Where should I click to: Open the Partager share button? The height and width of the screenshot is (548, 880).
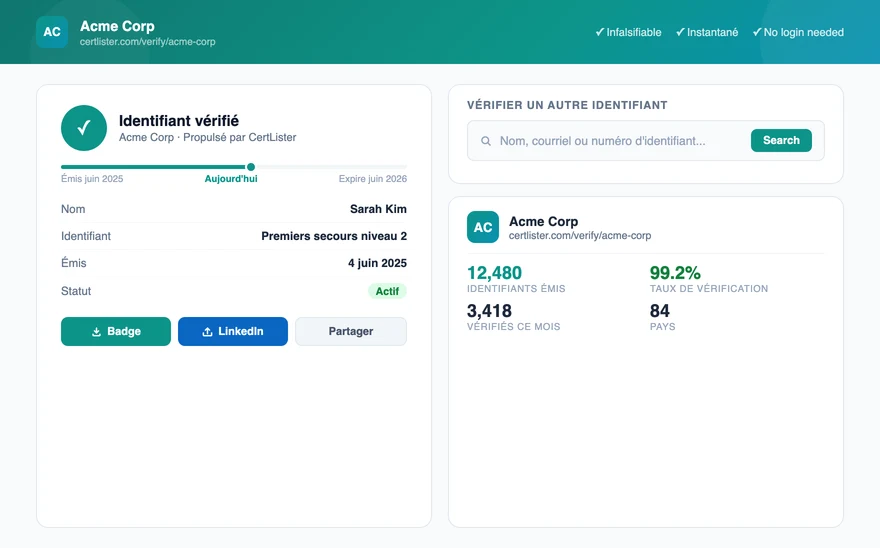tap(351, 331)
